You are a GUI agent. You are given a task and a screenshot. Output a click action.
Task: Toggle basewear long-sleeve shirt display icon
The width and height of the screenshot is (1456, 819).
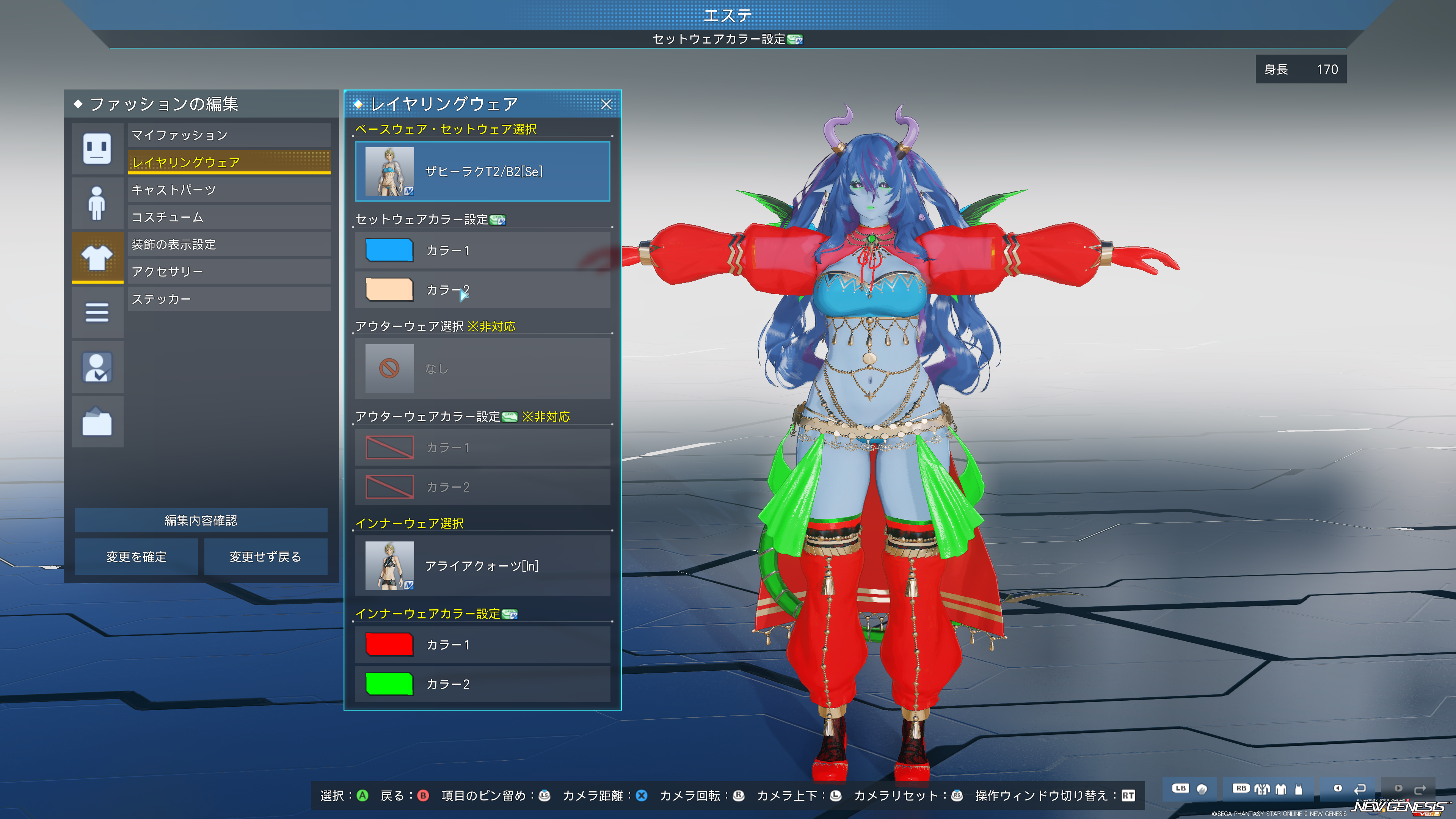tap(1281, 789)
